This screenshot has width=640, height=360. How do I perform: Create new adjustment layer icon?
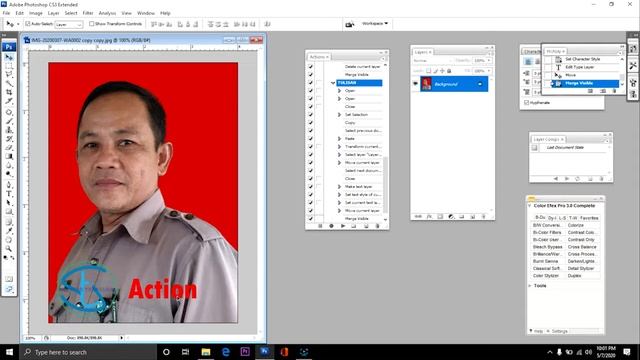click(x=451, y=217)
